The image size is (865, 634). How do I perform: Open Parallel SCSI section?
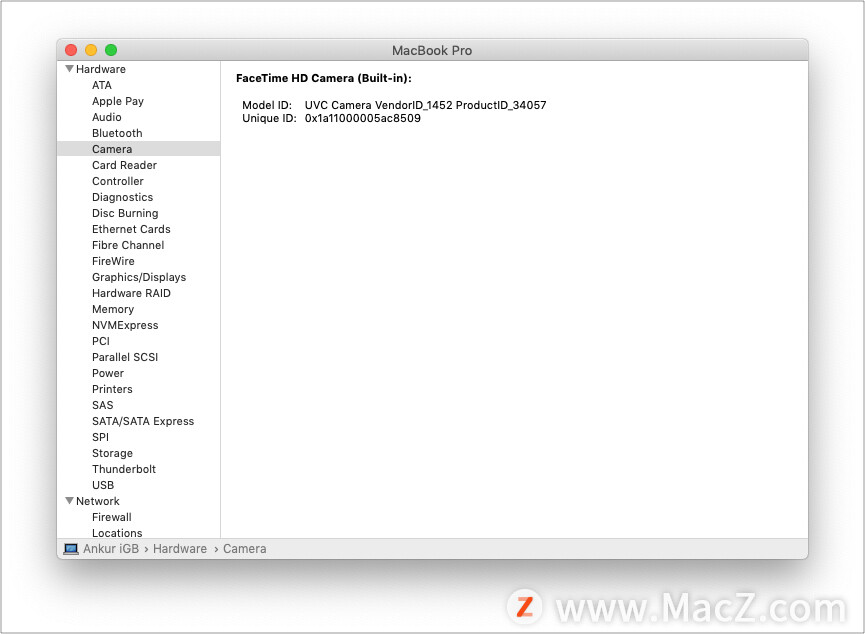pyautogui.click(x=125, y=357)
